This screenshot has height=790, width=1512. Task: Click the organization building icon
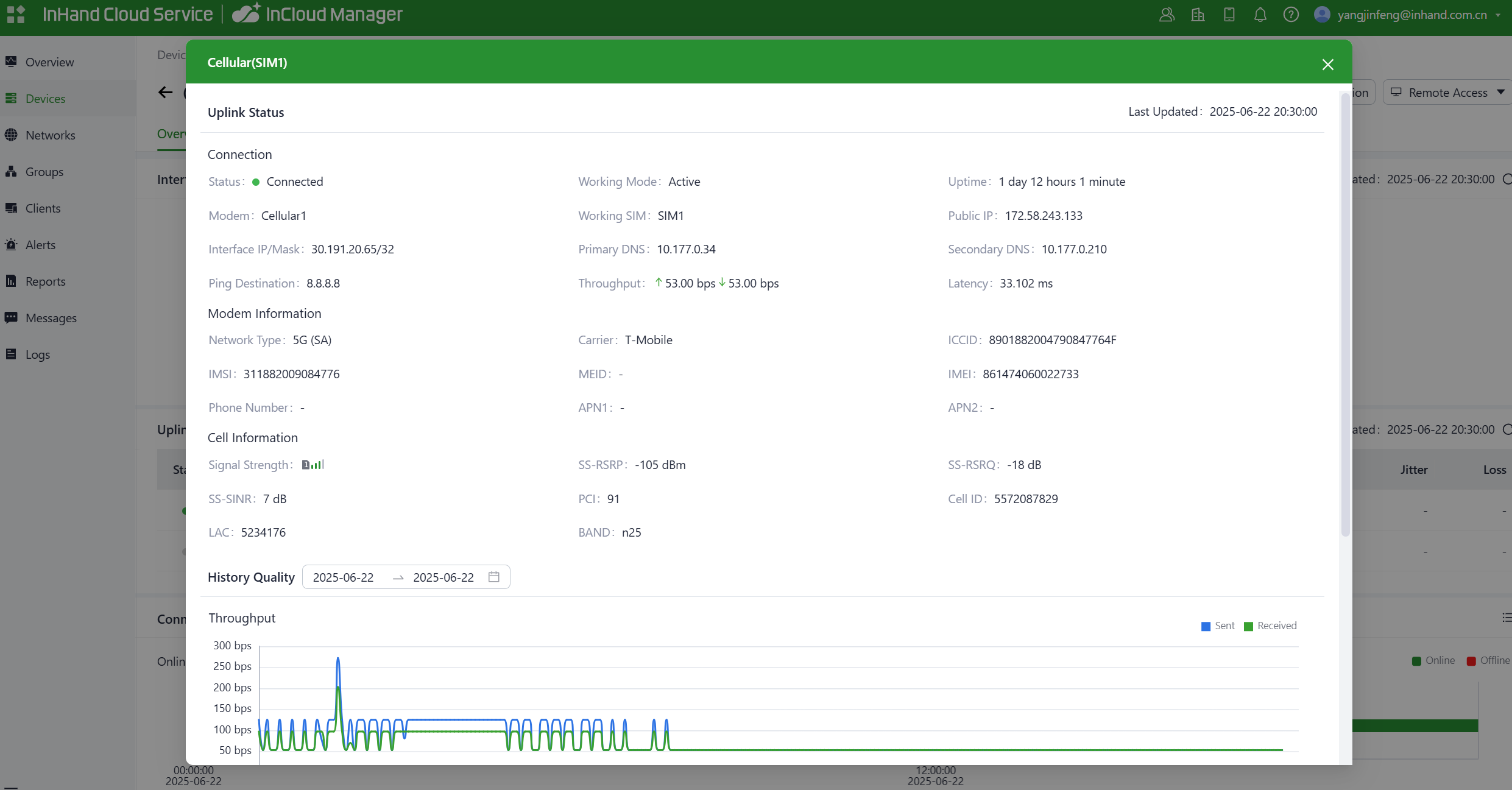click(x=1198, y=15)
